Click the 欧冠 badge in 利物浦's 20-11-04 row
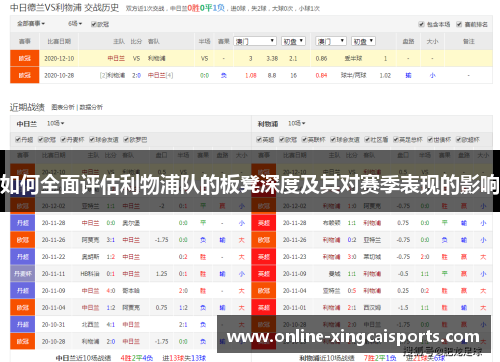 264,291
